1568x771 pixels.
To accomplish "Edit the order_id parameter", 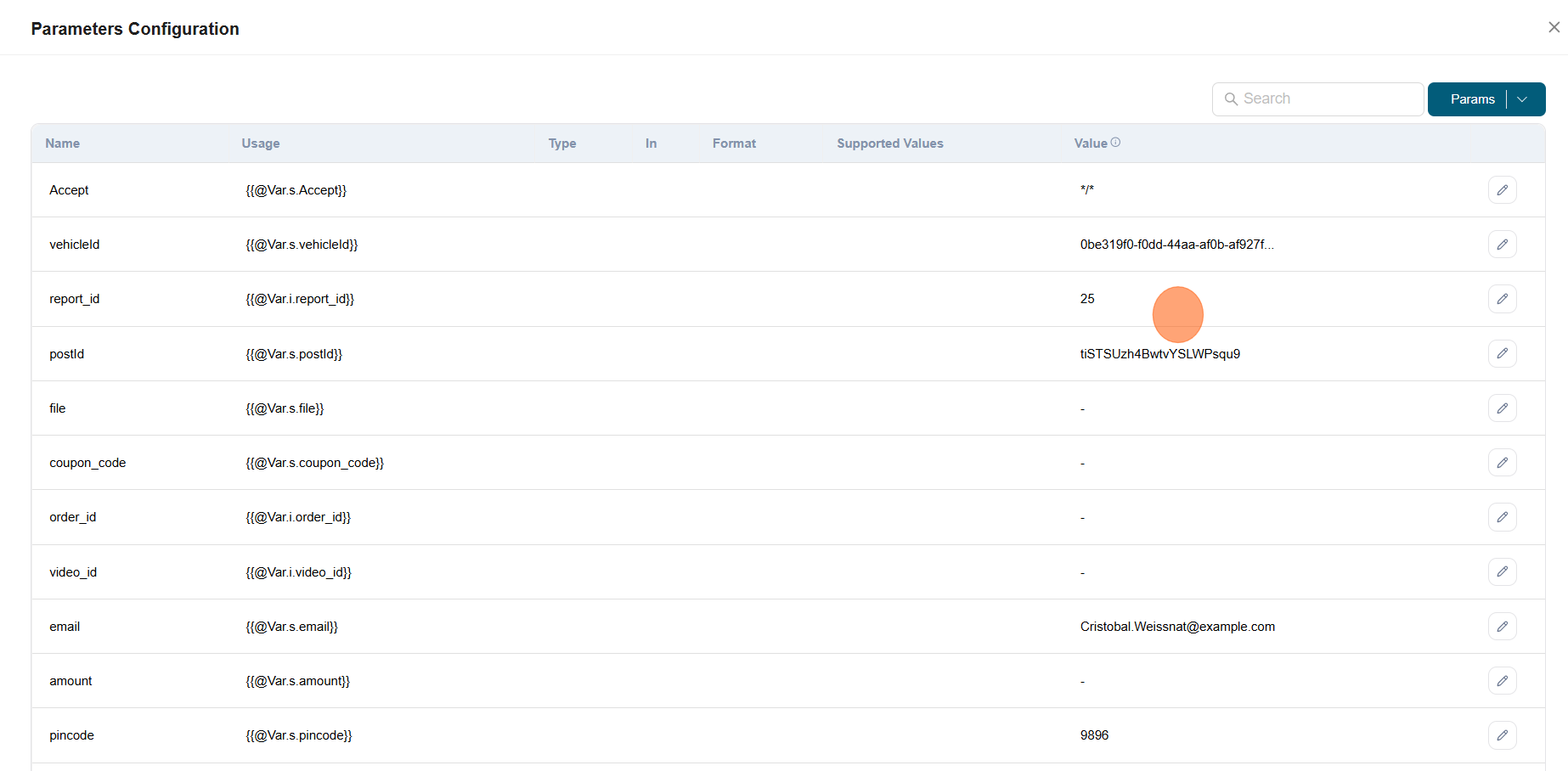I will [x=1502, y=517].
